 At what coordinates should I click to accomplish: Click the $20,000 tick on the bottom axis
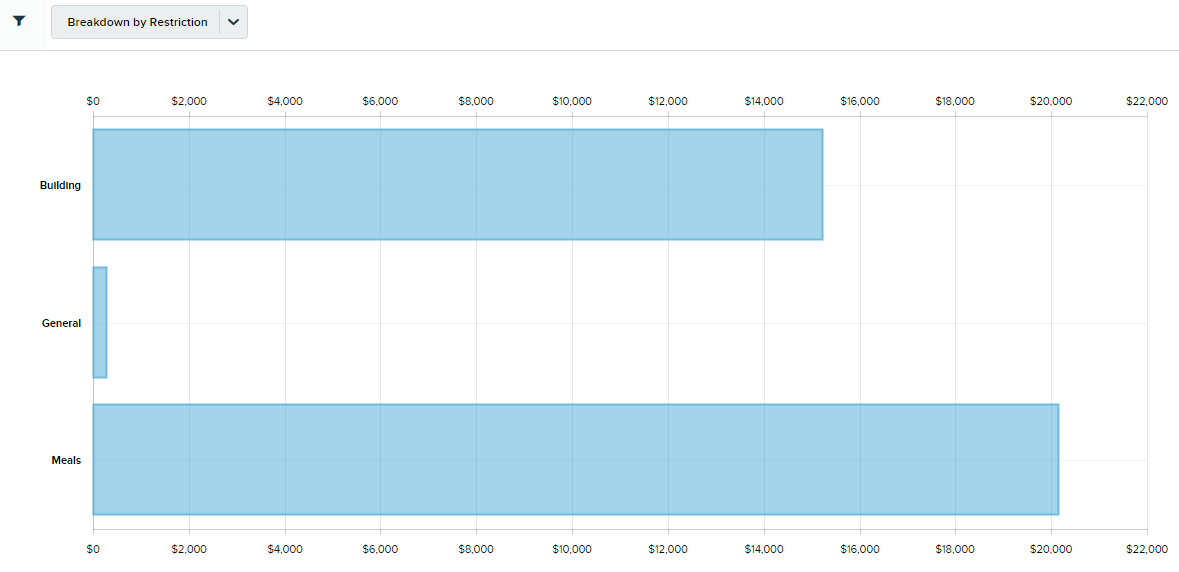1051,549
